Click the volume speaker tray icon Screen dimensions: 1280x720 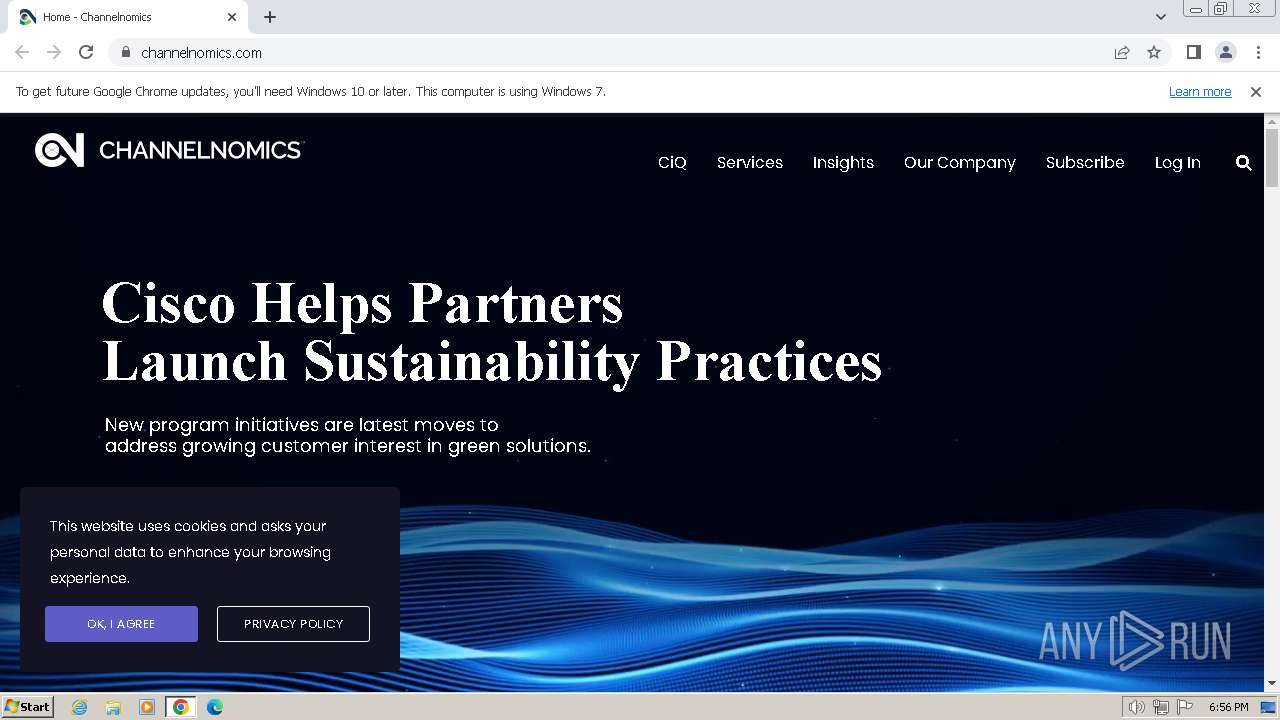pyautogui.click(x=1137, y=707)
